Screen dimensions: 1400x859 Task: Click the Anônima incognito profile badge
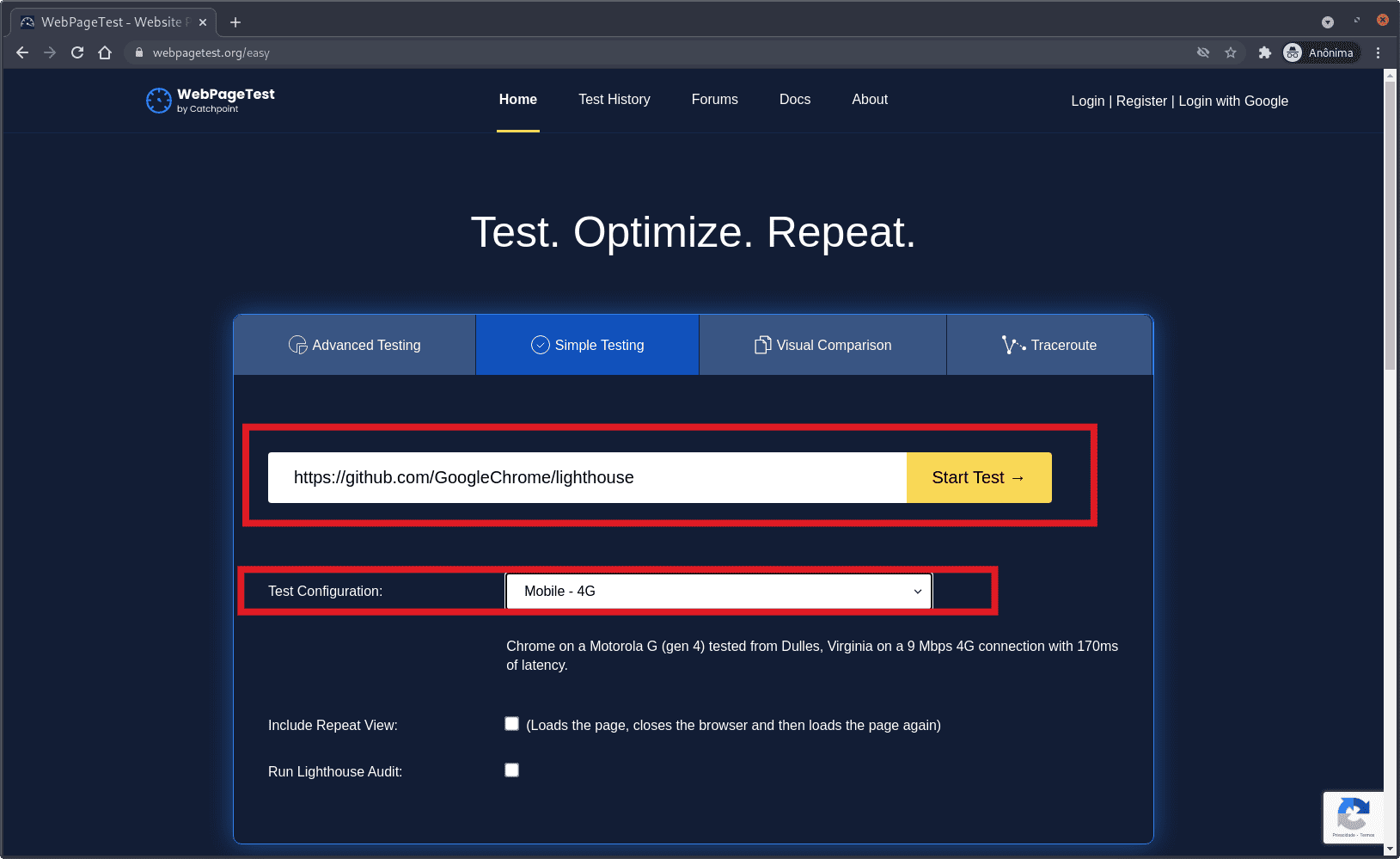(1321, 52)
